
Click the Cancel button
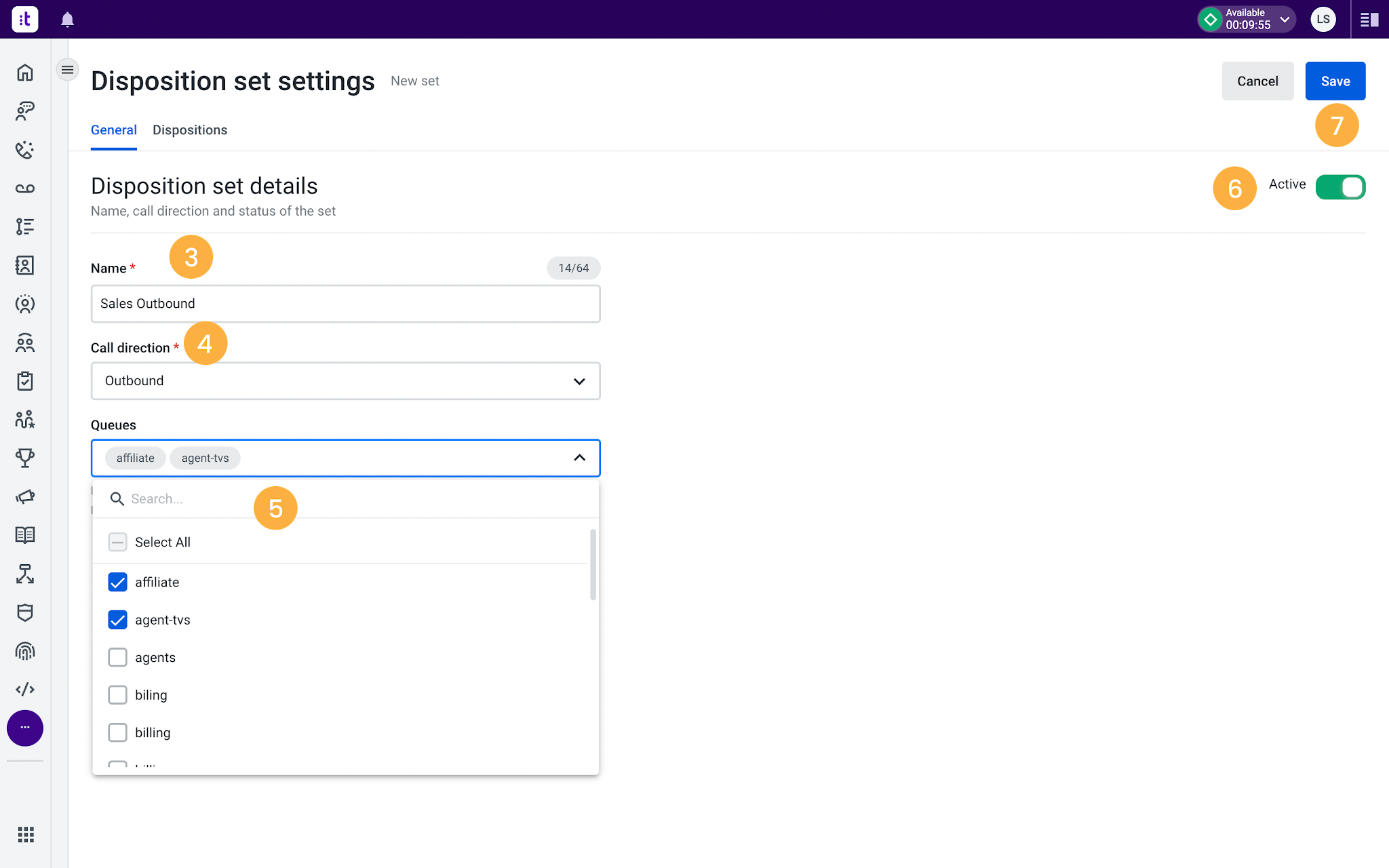pyautogui.click(x=1257, y=81)
